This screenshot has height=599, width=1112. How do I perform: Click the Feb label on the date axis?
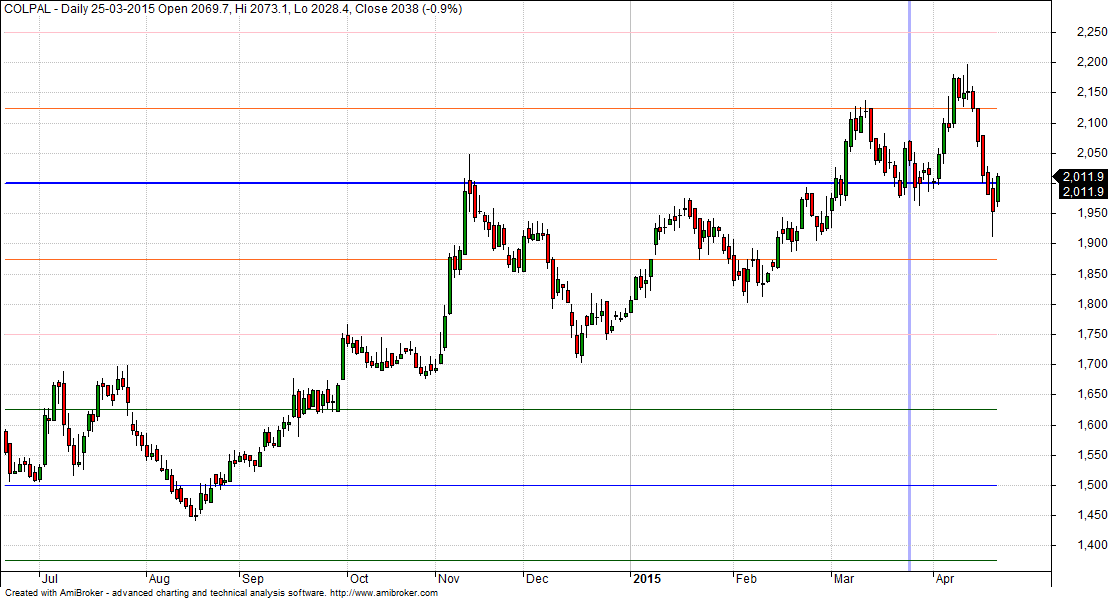(745, 578)
